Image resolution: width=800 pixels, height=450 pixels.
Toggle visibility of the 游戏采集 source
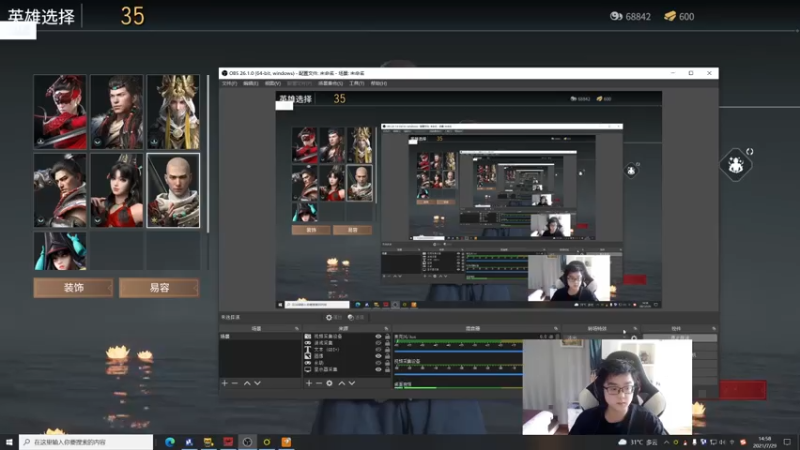coord(379,343)
